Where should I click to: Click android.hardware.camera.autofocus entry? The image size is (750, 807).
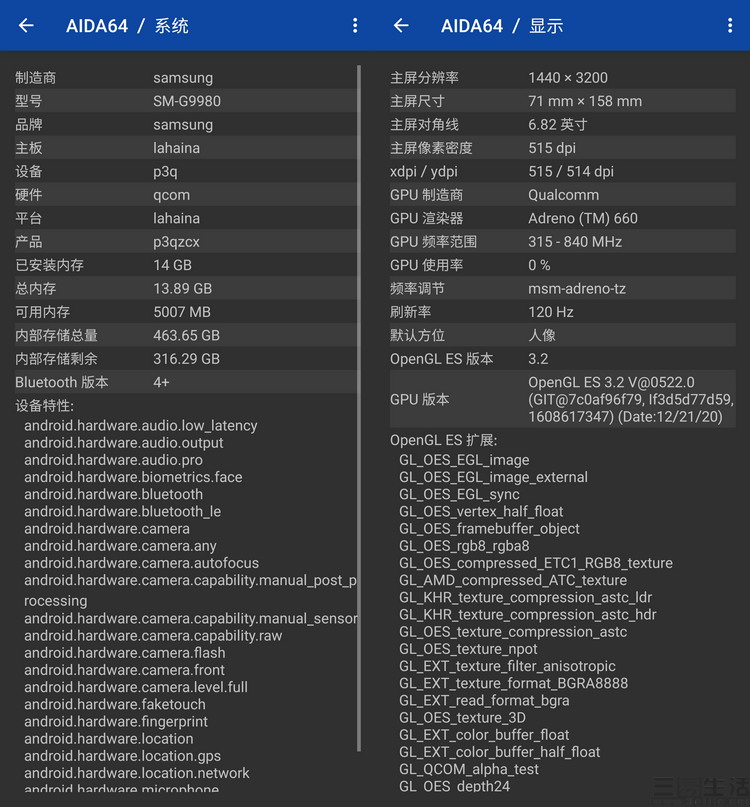click(142, 563)
